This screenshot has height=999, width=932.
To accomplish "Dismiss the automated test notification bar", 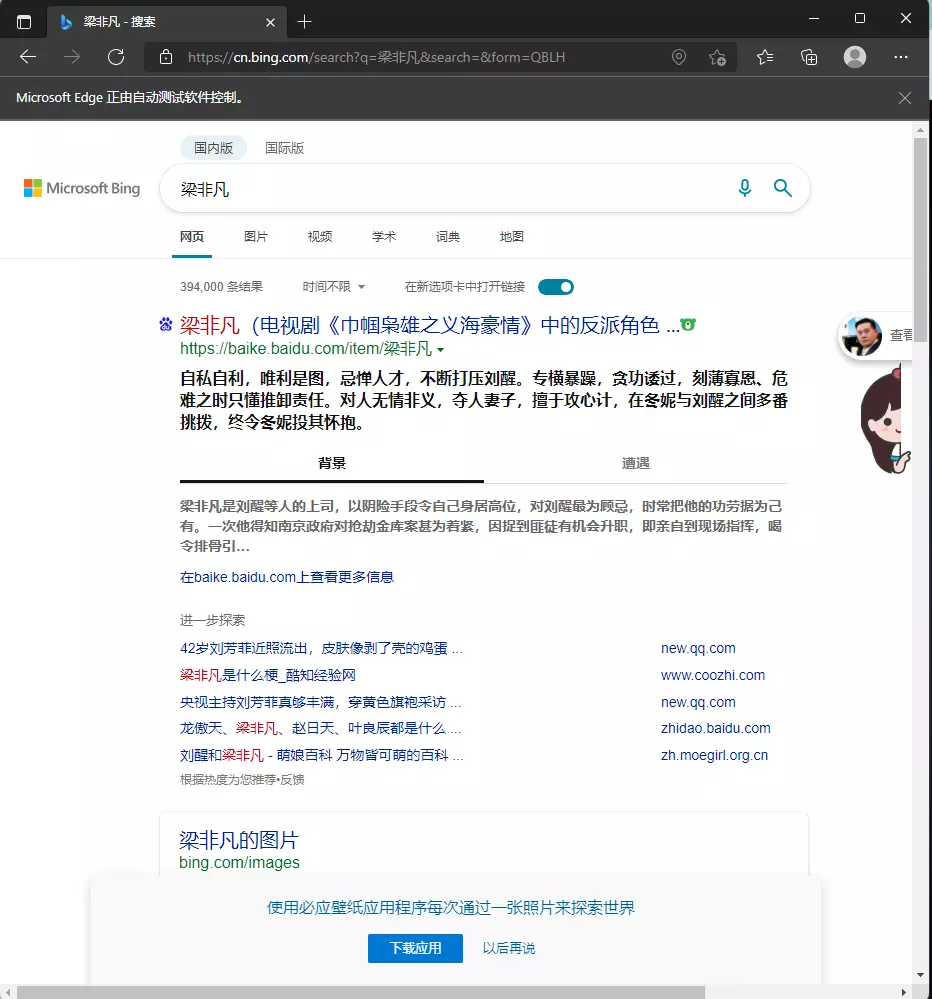I will coord(905,98).
